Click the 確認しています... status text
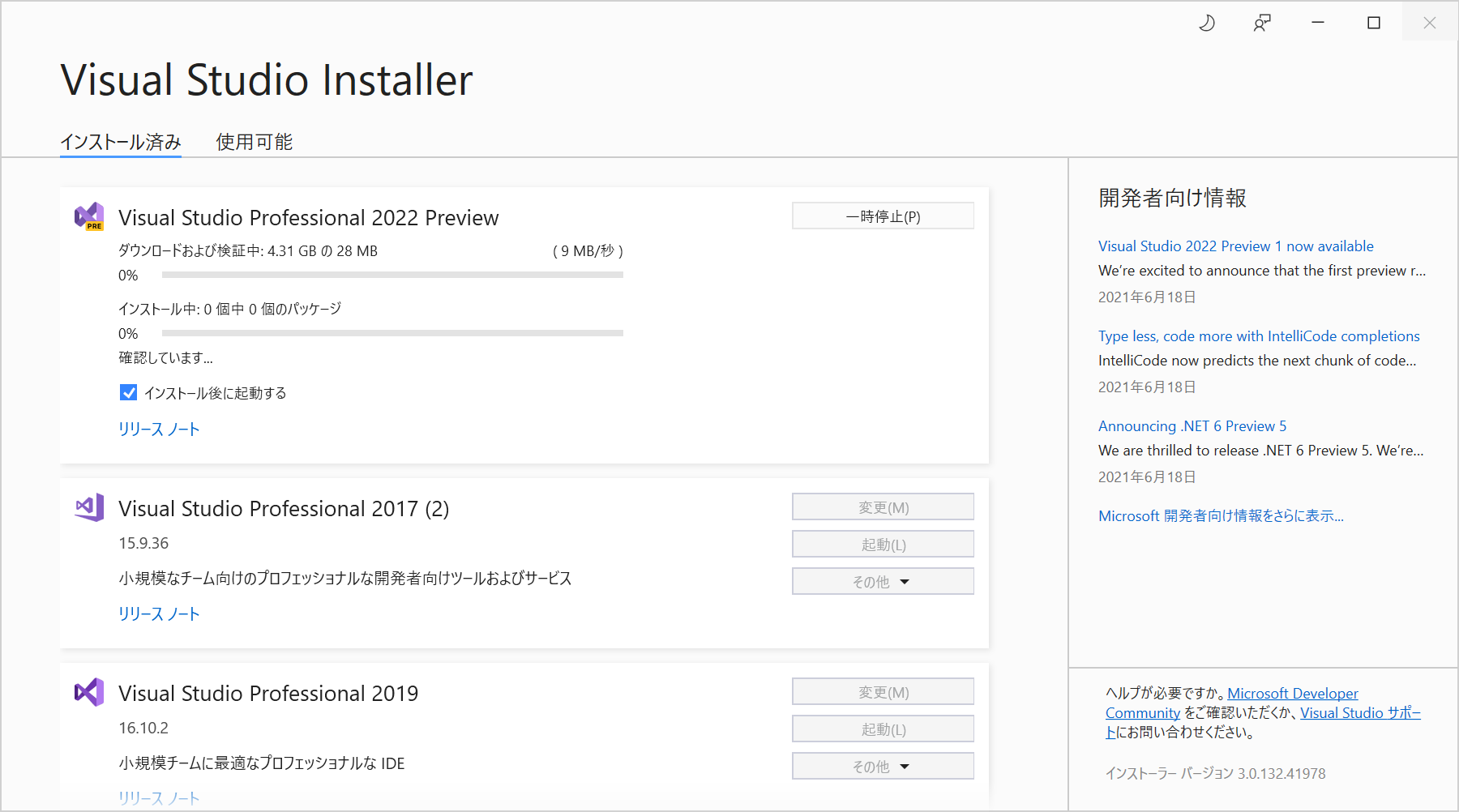1459x812 pixels. (x=166, y=358)
